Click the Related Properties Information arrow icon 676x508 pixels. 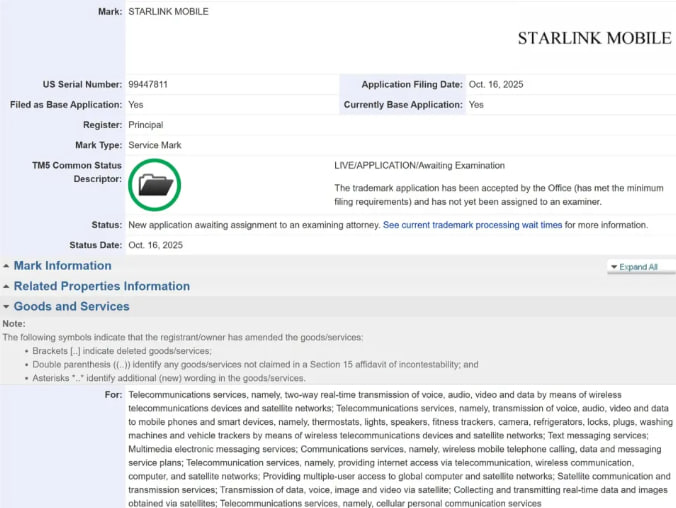6,286
